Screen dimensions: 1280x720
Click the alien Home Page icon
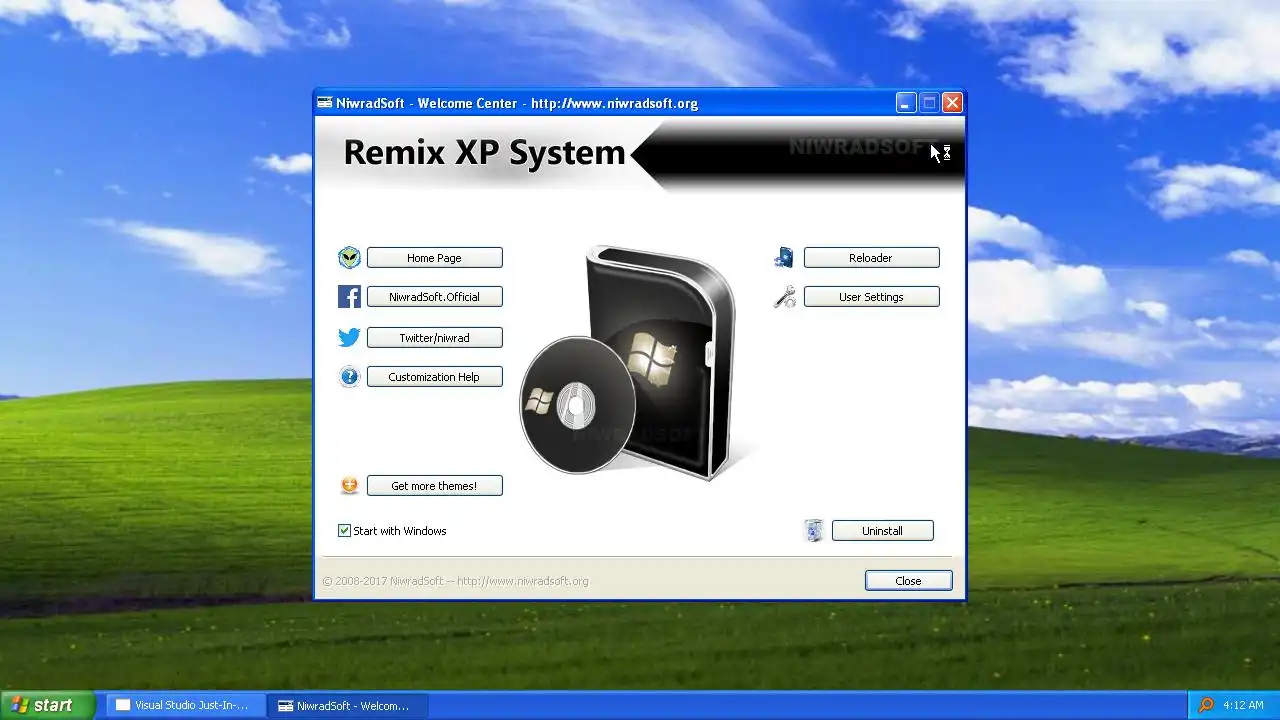pyautogui.click(x=349, y=258)
